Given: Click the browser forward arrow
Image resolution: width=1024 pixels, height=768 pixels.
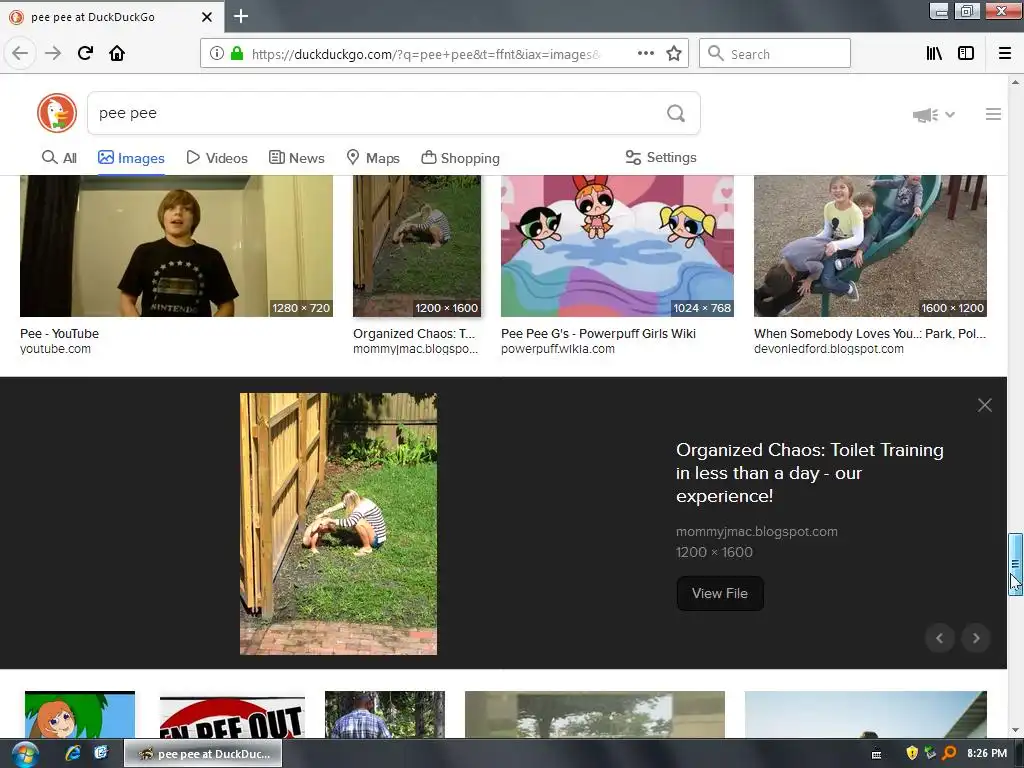Looking at the screenshot, I should tap(53, 53).
